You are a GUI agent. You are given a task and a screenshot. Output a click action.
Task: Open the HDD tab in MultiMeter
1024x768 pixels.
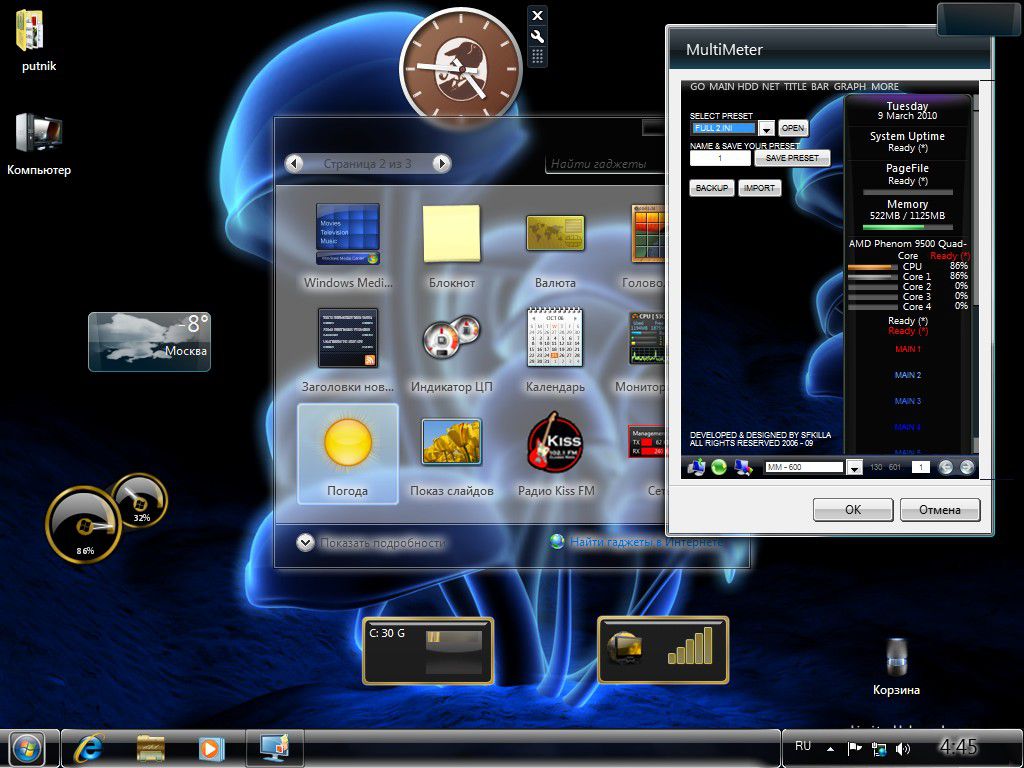(x=748, y=87)
